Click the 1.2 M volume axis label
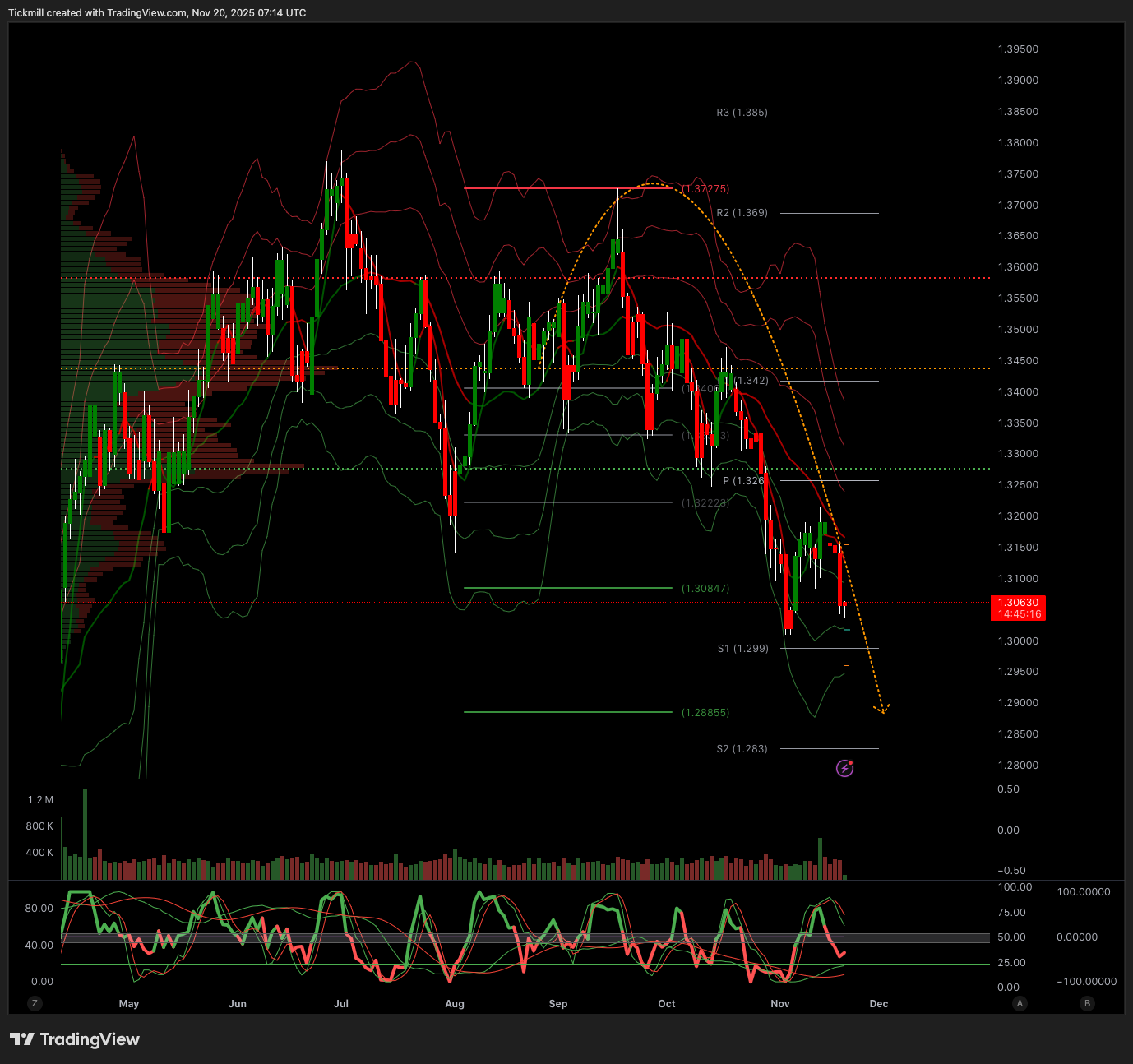Screen dimensions: 1133x1064 click(40, 800)
